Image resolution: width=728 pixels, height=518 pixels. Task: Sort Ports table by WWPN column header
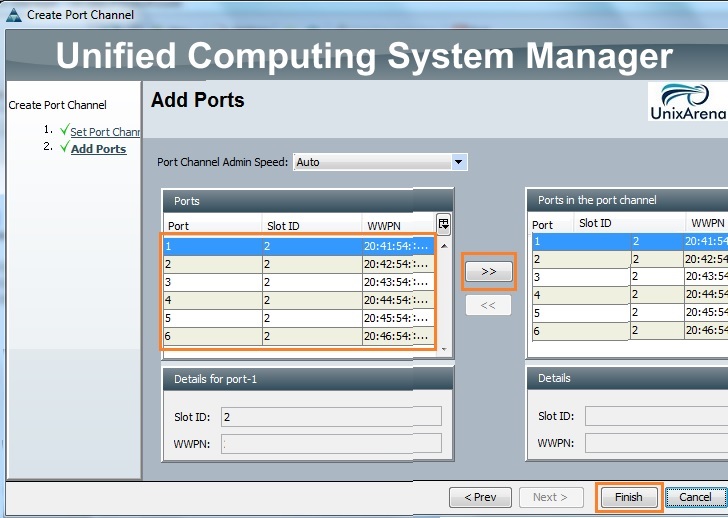coord(399,226)
